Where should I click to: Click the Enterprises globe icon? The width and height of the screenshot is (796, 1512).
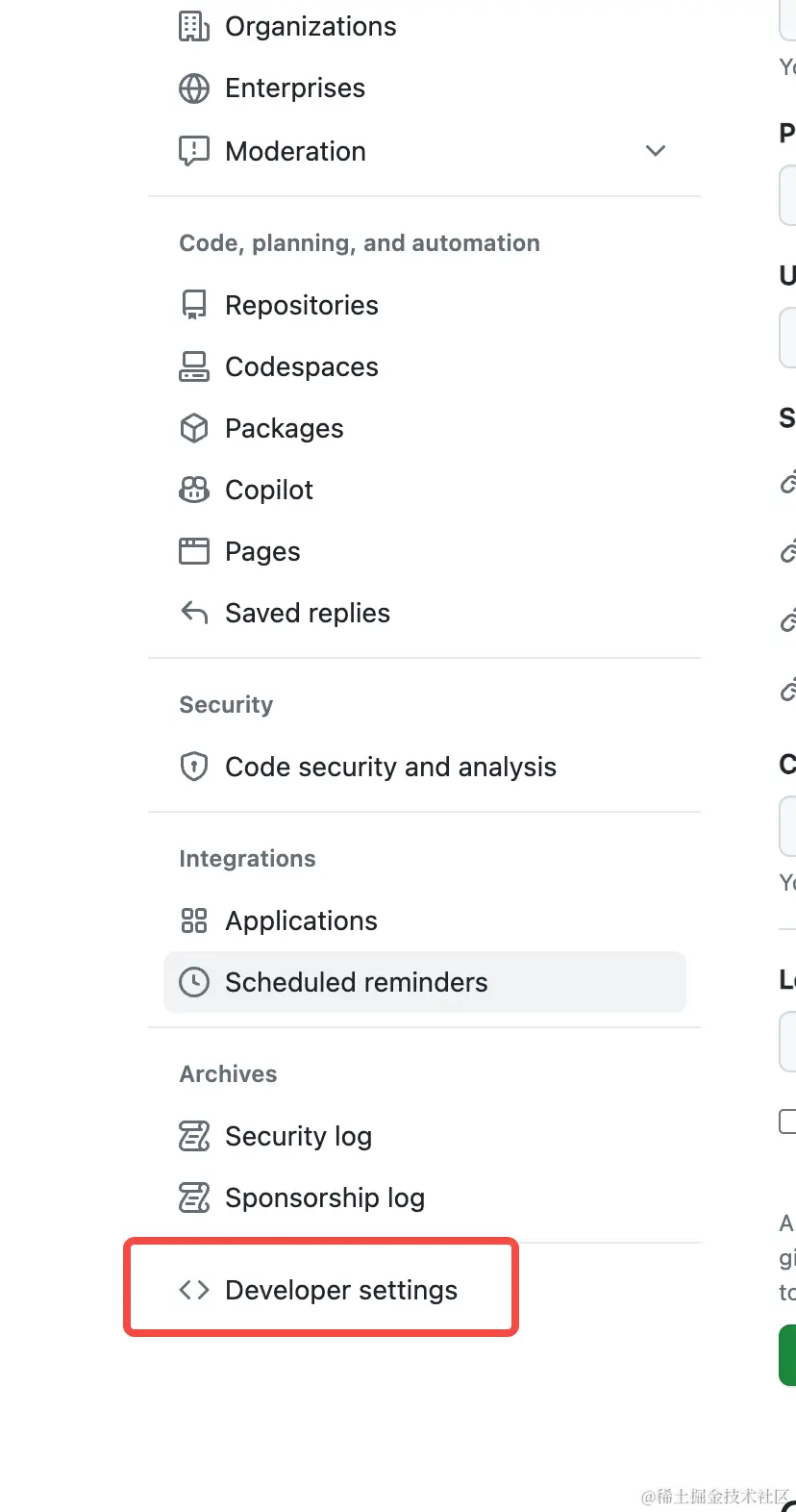(194, 88)
